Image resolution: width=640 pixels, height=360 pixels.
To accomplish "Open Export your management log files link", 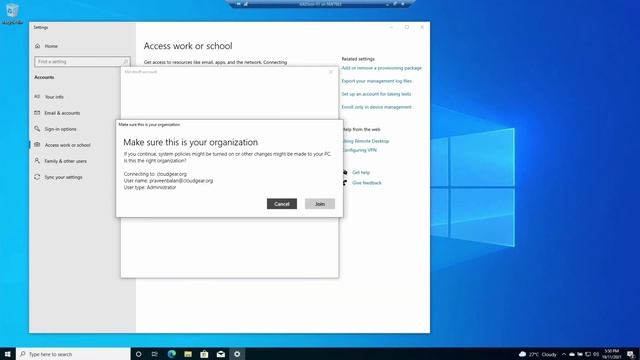I will click(x=376, y=81).
